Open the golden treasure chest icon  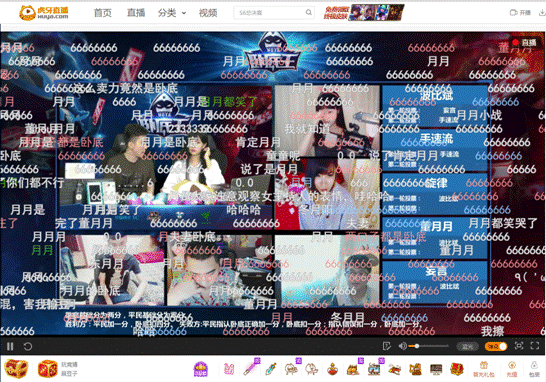point(16,369)
